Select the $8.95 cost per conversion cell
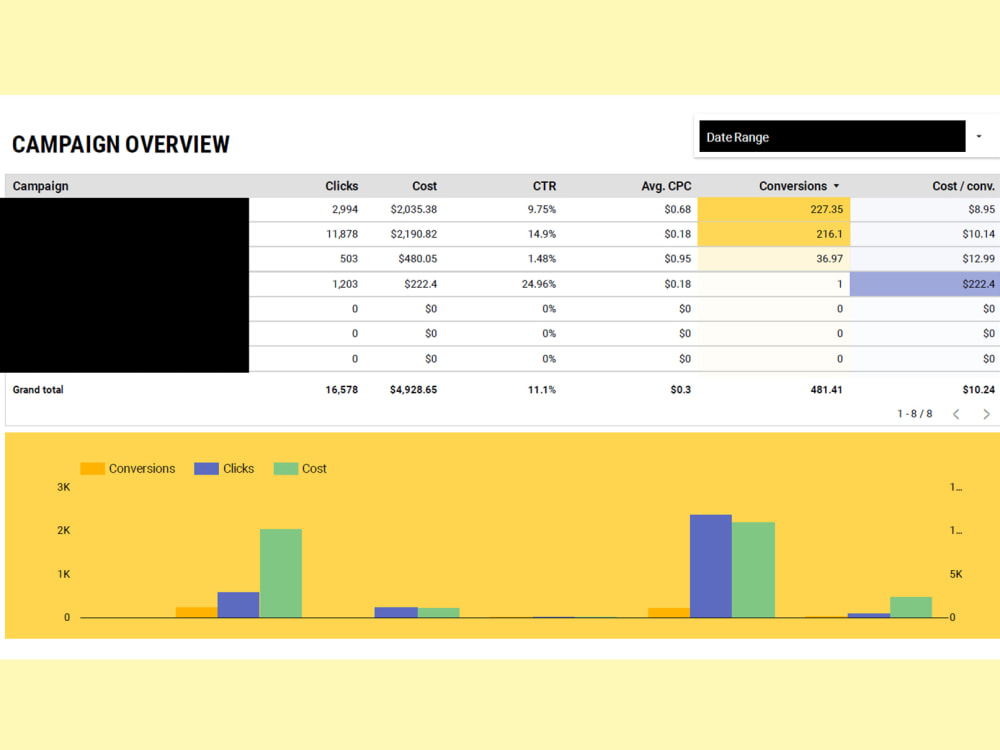Viewport: 1000px width, 750px height. point(981,209)
